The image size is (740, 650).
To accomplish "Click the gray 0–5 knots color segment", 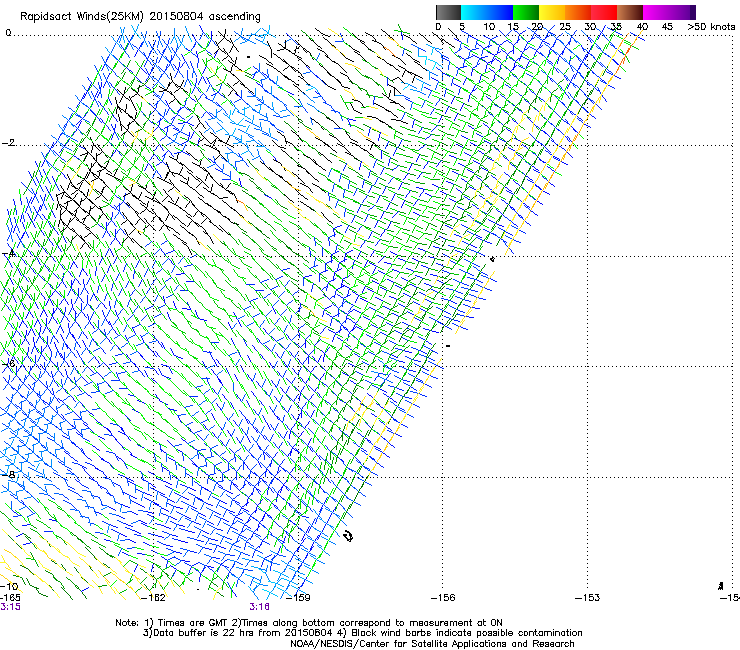I will click(448, 12).
